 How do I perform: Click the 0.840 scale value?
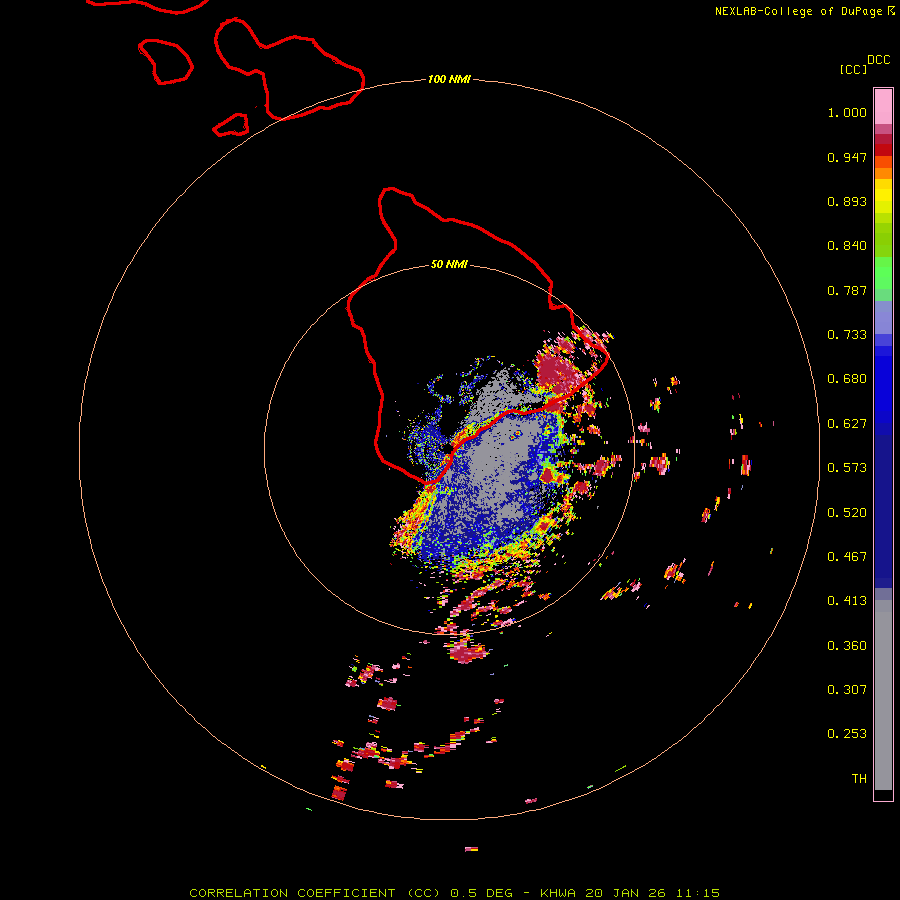click(847, 246)
